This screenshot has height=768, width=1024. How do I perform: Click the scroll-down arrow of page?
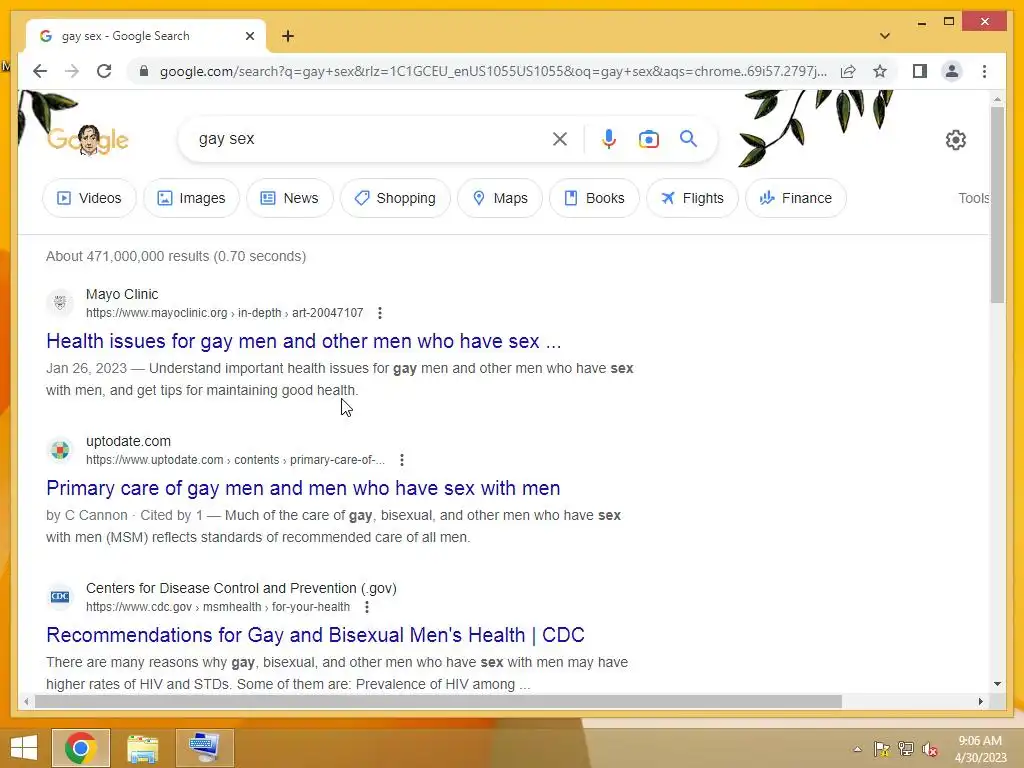[x=997, y=684]
